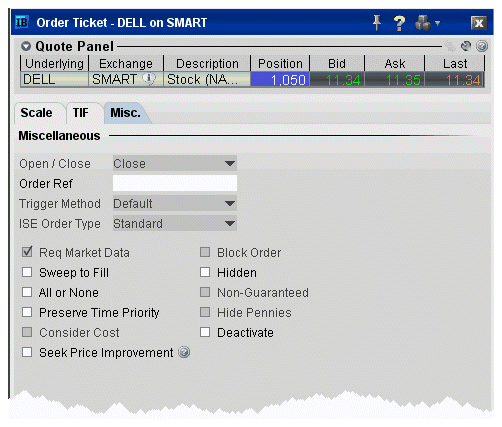Toggle the Non-Guaranteed checkbox
The image size is (502, 427).
pos(205,292)
